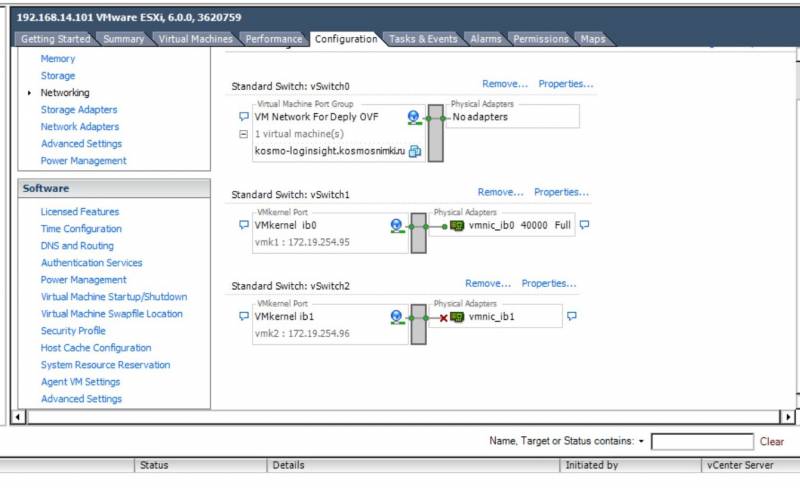
Task: Open Security Profile settings
Action: coord(73,331)
